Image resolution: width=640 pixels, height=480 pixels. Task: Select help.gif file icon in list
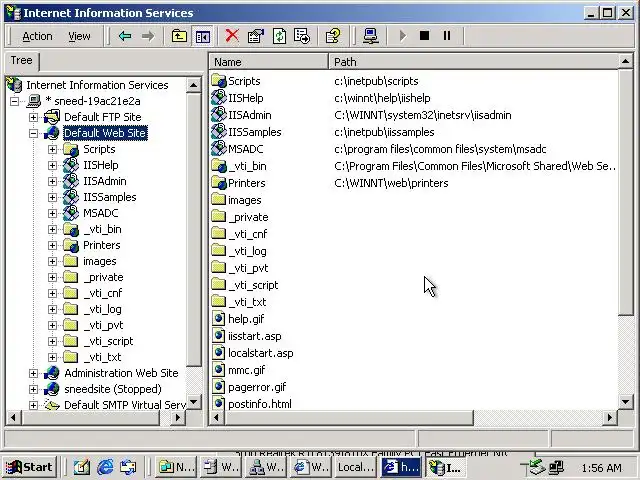tap(219, 319)
